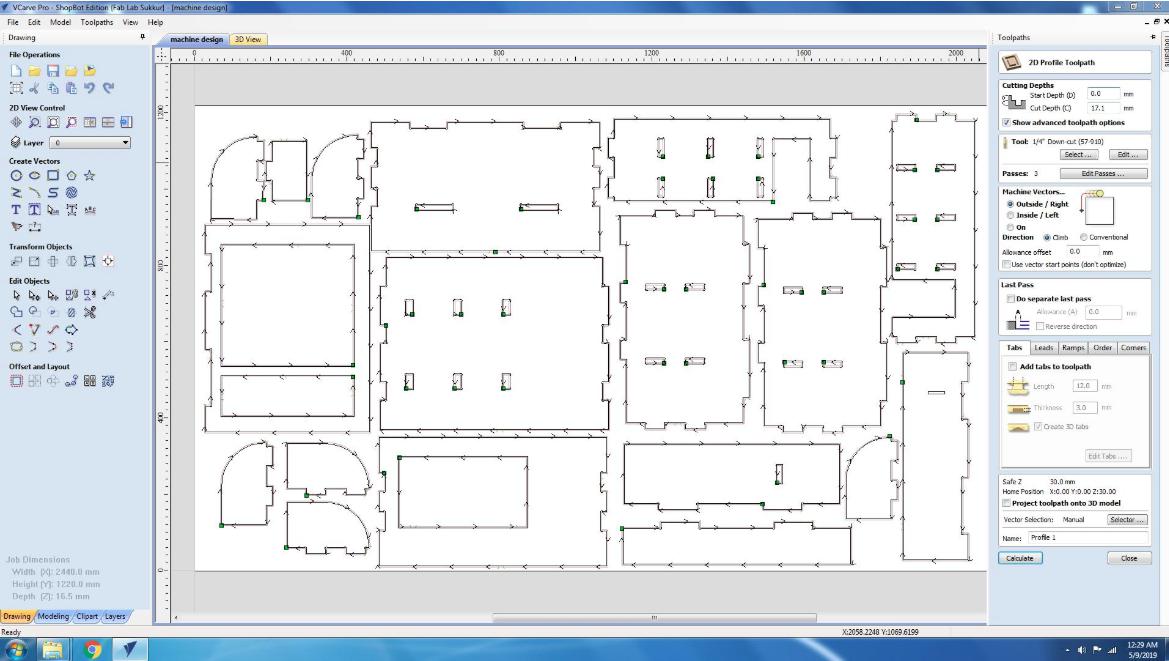The image size is (1169, 661).
Task: Select the Draw Circle tool
Action: pyautogui.click(x=16, y=176)
